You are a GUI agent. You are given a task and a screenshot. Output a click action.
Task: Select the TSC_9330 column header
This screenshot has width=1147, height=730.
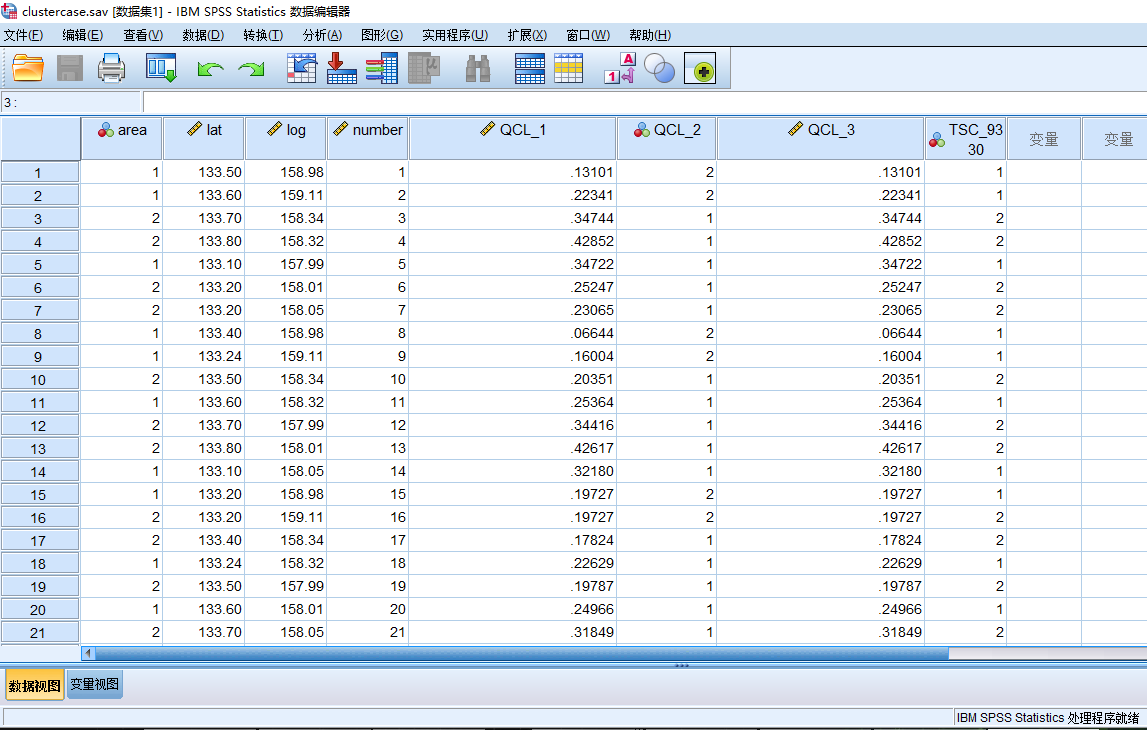tap(966, 138)
